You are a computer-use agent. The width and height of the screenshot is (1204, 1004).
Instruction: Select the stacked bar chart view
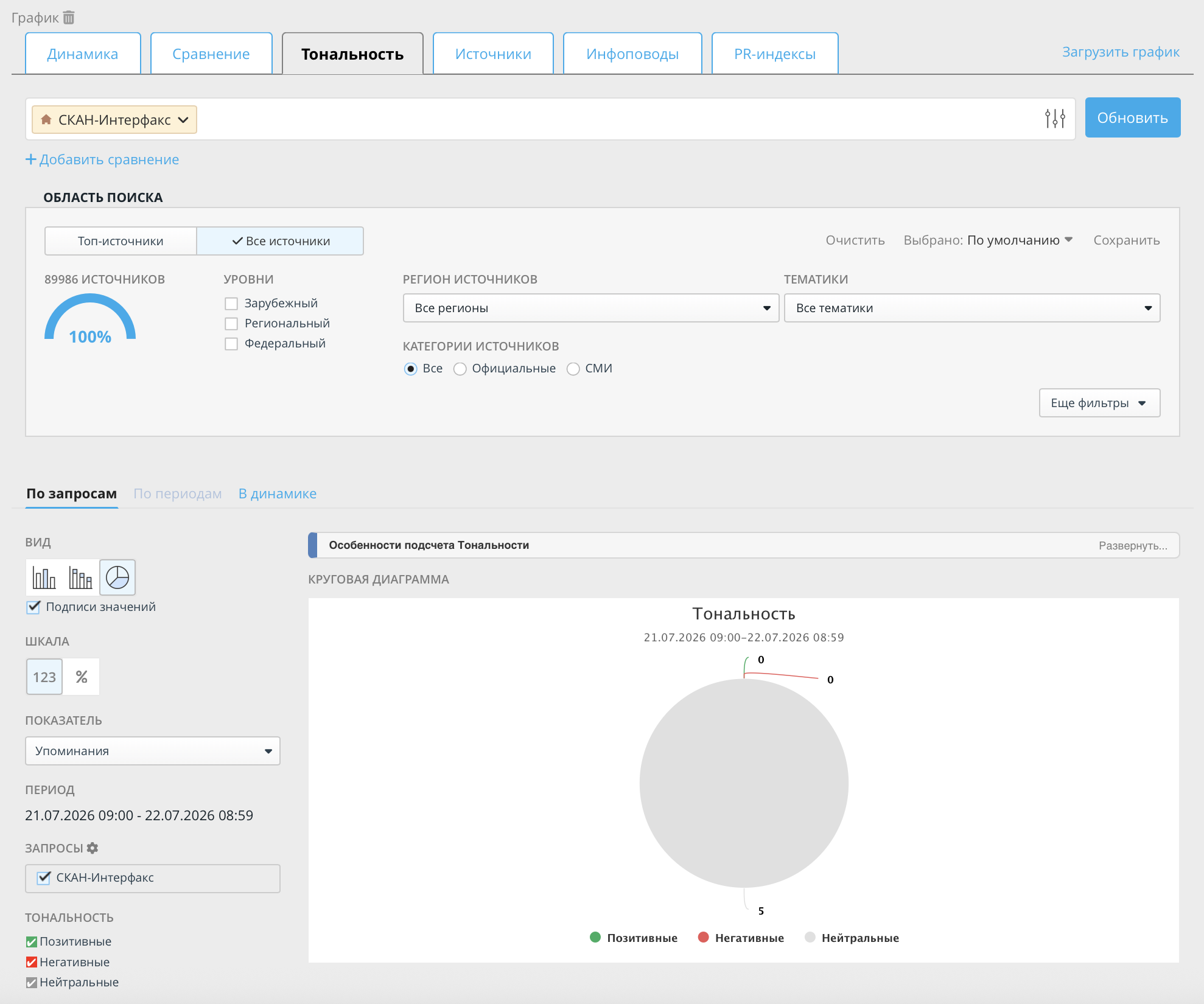80,577
